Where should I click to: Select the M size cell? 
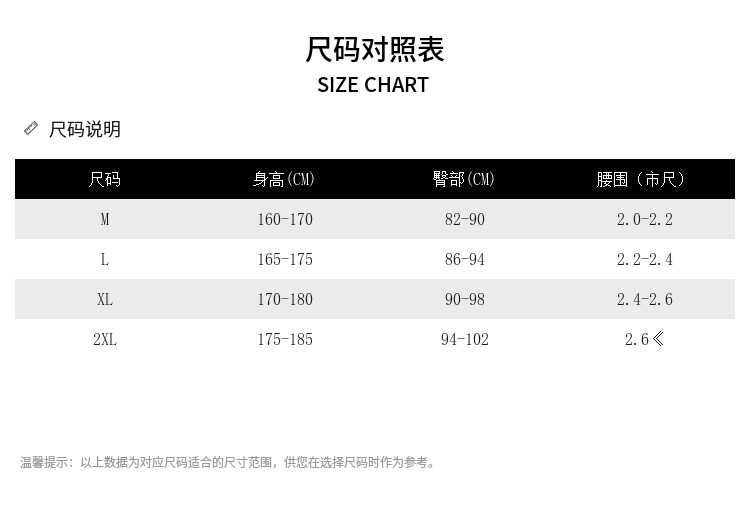tap(104, 220)
